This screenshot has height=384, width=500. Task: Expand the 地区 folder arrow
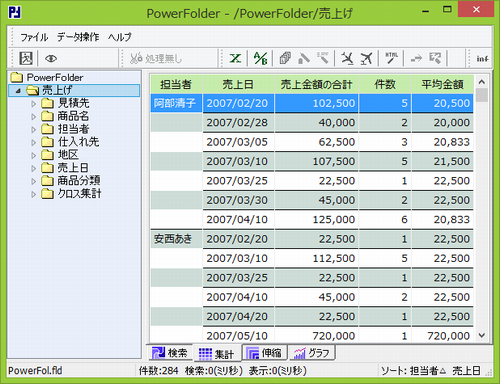33,155
